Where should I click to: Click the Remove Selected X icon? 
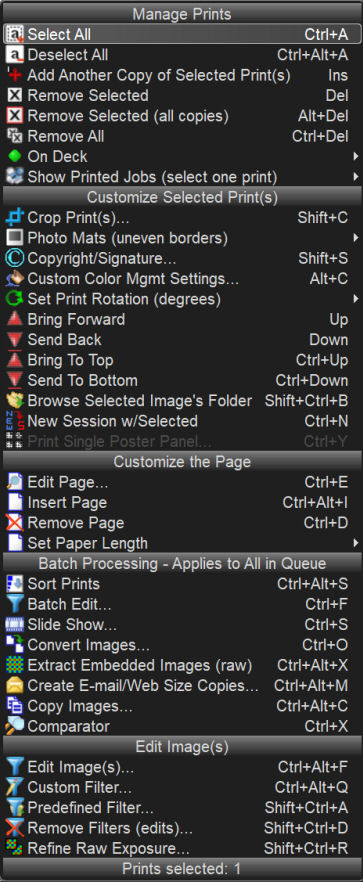(14, 96)
